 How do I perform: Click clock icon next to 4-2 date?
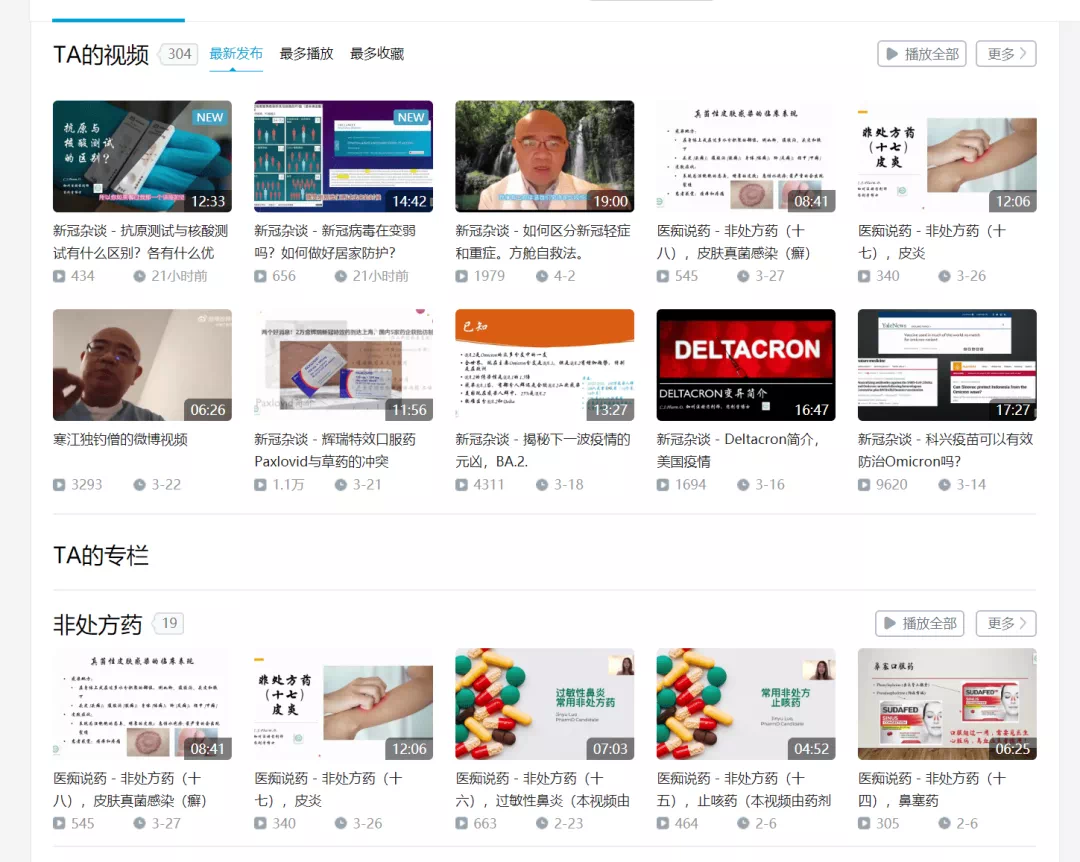point(541,276)
